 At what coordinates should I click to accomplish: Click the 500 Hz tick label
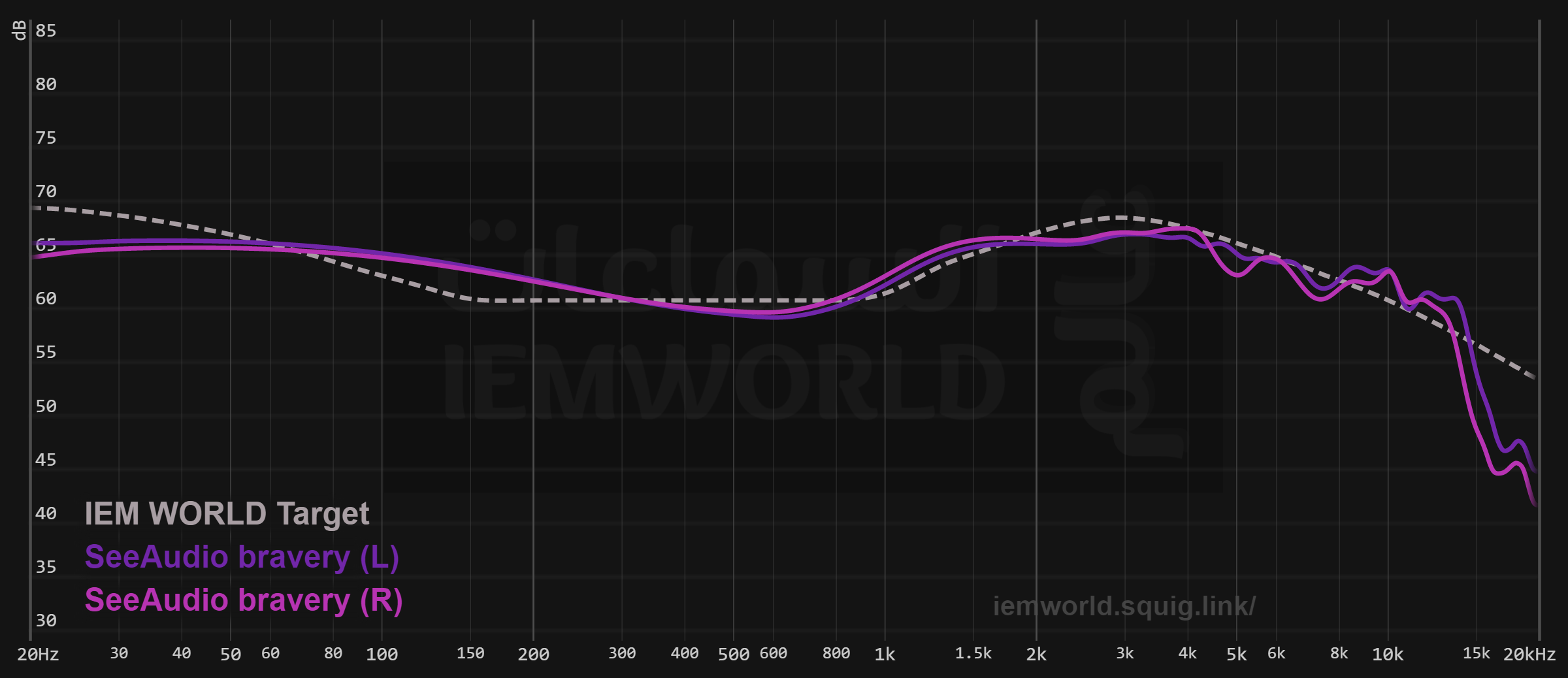(x=733, y=654)
